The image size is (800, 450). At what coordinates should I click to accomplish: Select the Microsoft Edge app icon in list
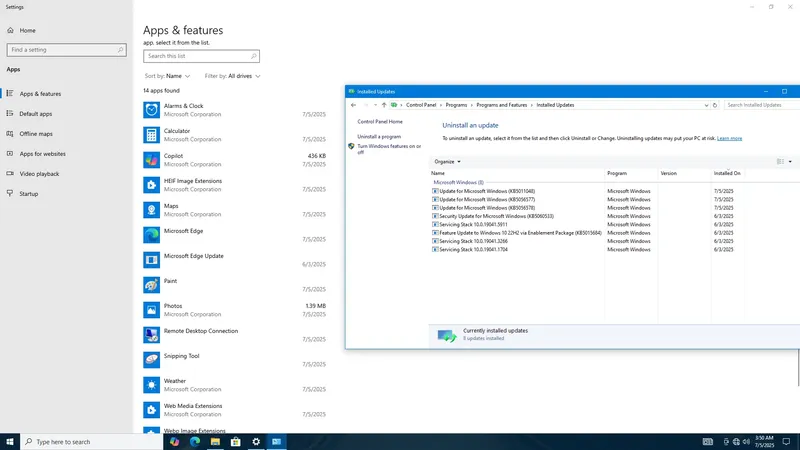click(152, 235)
